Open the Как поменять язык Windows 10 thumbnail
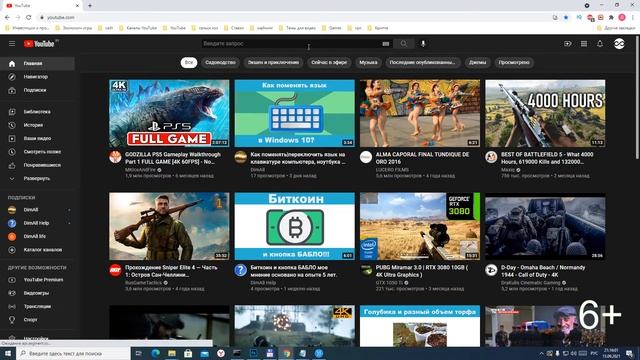640x360 pixels. click(294, 113)
